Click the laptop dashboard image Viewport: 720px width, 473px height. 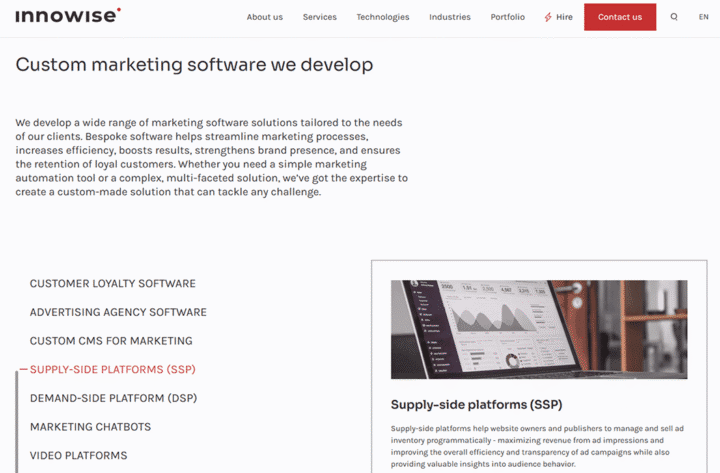538,329
